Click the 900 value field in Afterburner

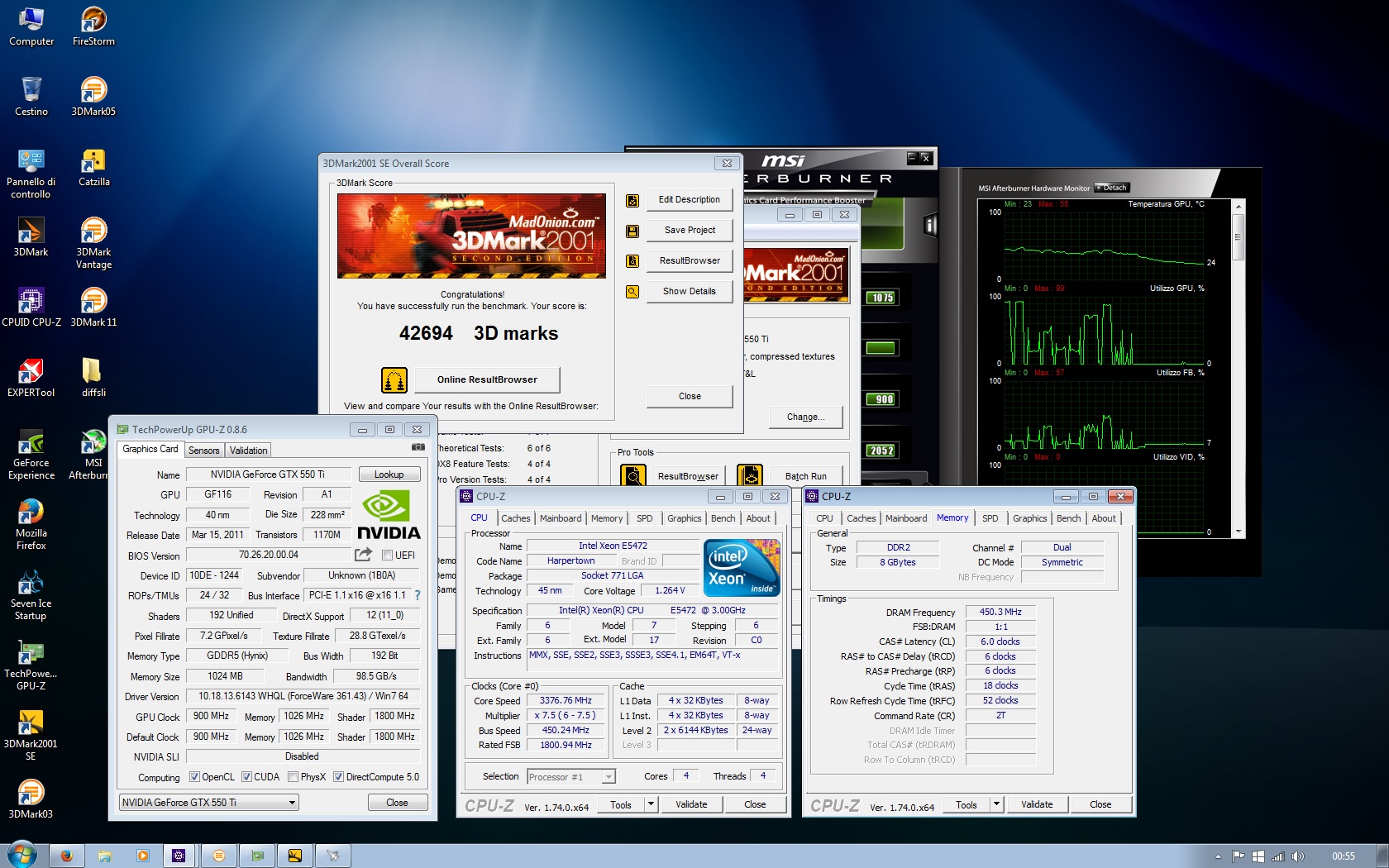(x=881, y=399)
